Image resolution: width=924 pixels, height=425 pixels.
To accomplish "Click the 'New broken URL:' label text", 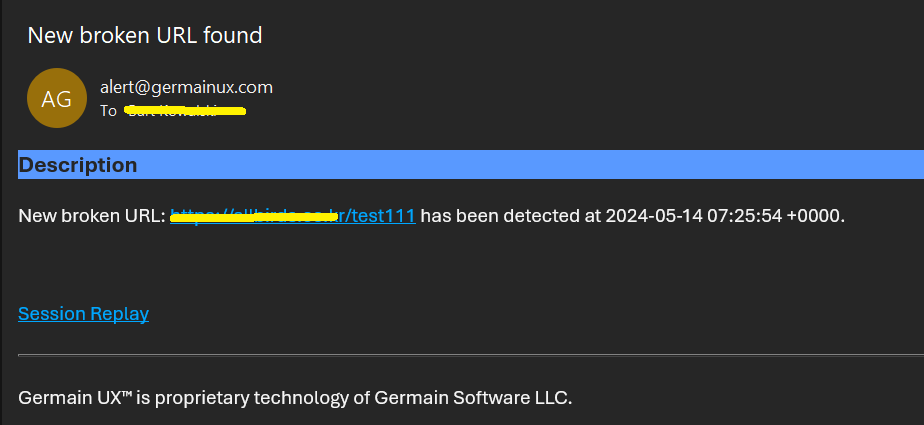I will [91, 216].
